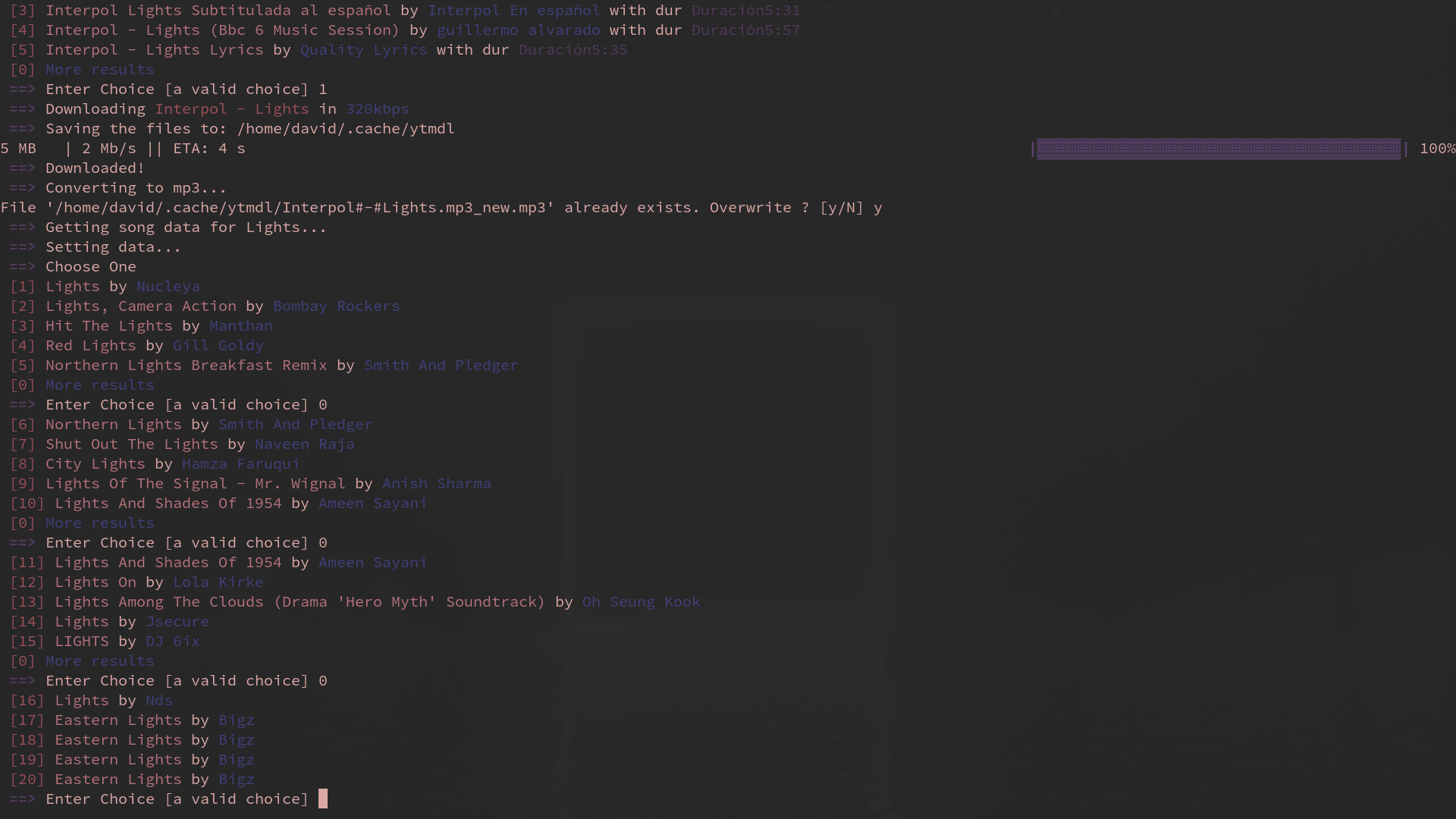Choose [7] Shut Out The Lights

(182, 444)
